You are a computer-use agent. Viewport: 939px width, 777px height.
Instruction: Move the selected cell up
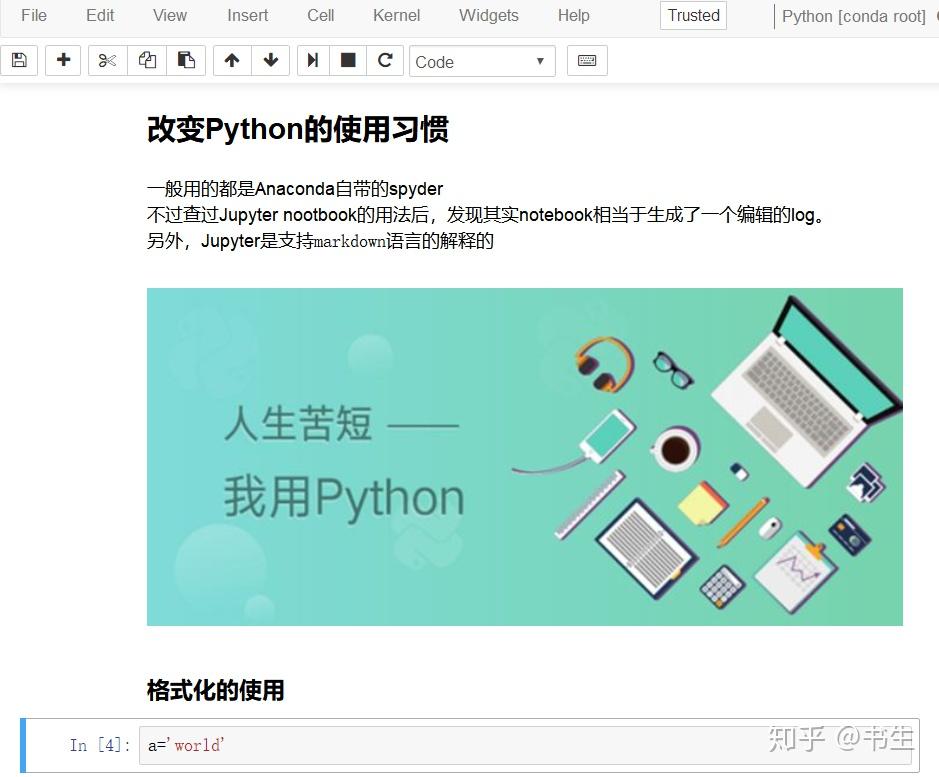tap(231, 60)
